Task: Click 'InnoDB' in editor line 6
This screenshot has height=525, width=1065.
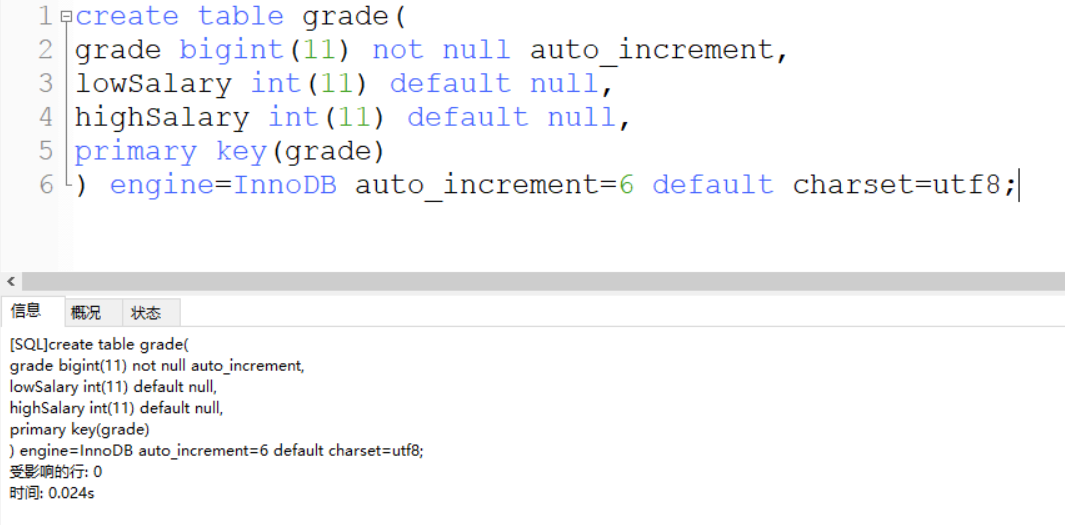Action: 285,185
